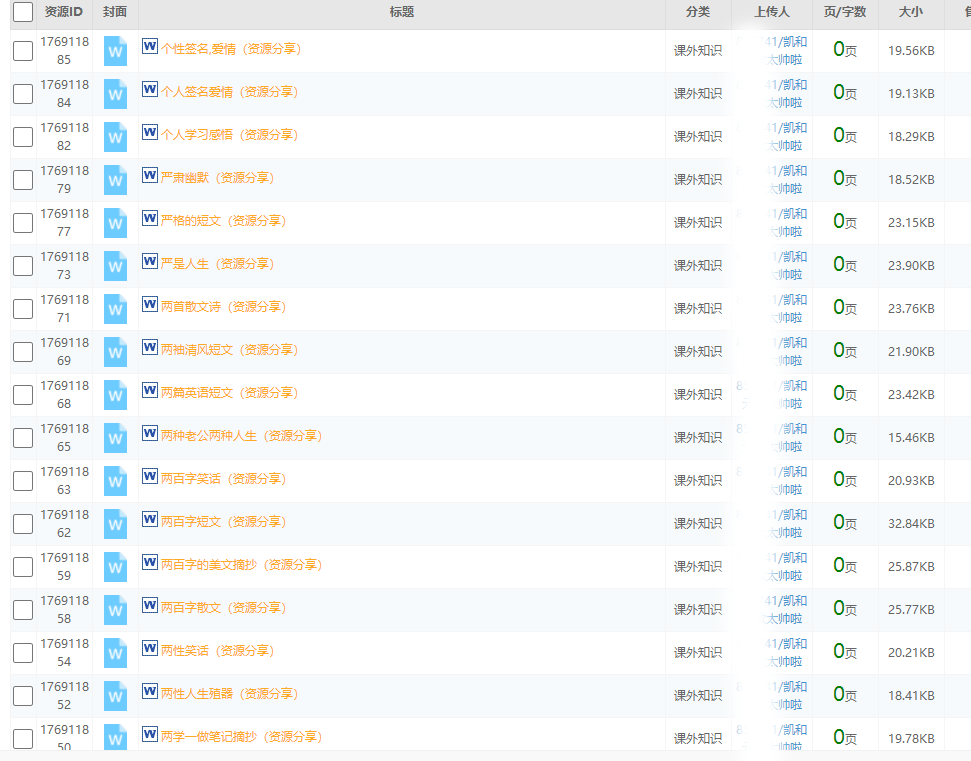Click the 页/字数 column header
Image resolution: width=971 pixels, height=761 pixels.
(x=845, y=12)
